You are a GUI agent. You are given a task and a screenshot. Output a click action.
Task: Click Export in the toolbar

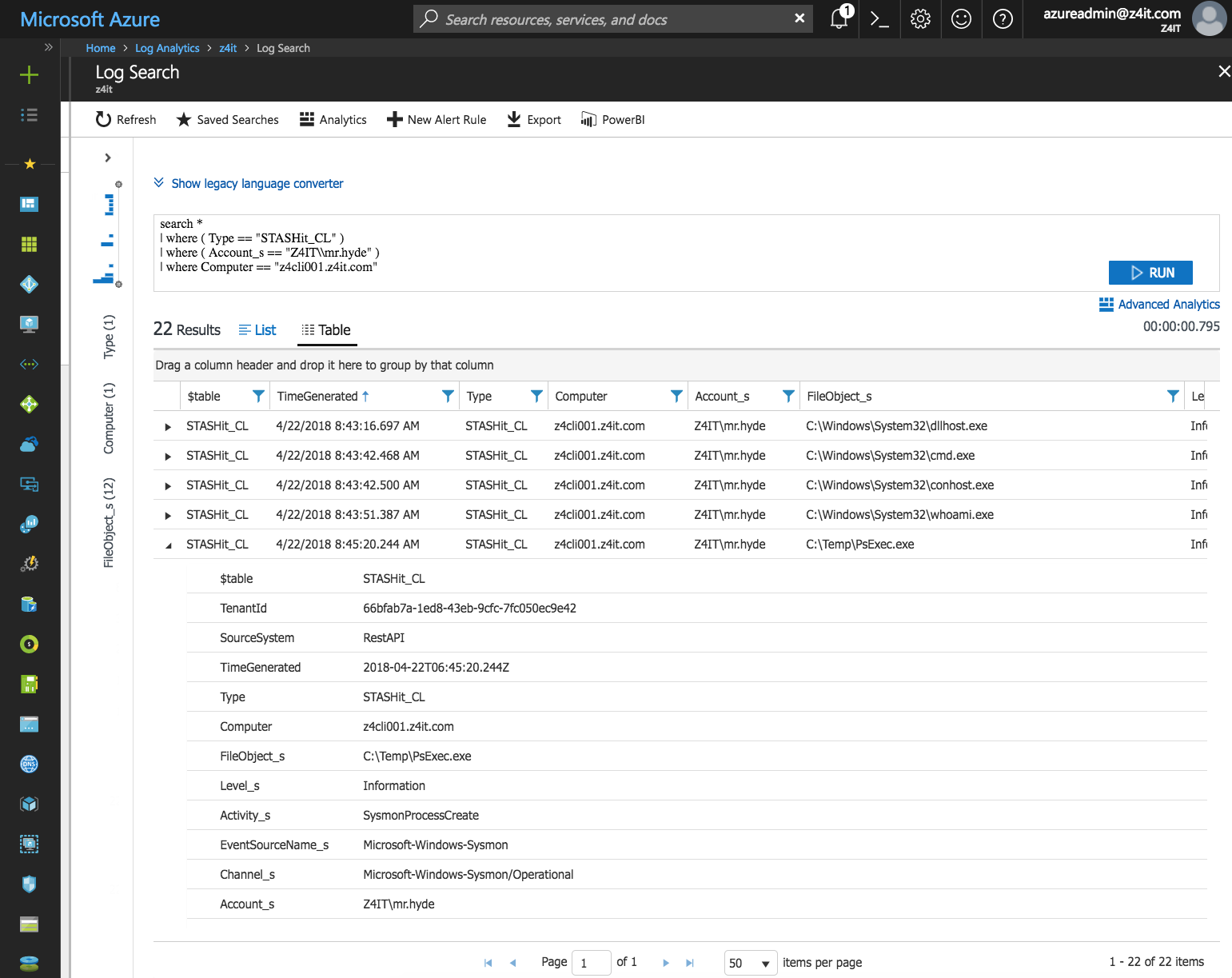tap(534, 120)
